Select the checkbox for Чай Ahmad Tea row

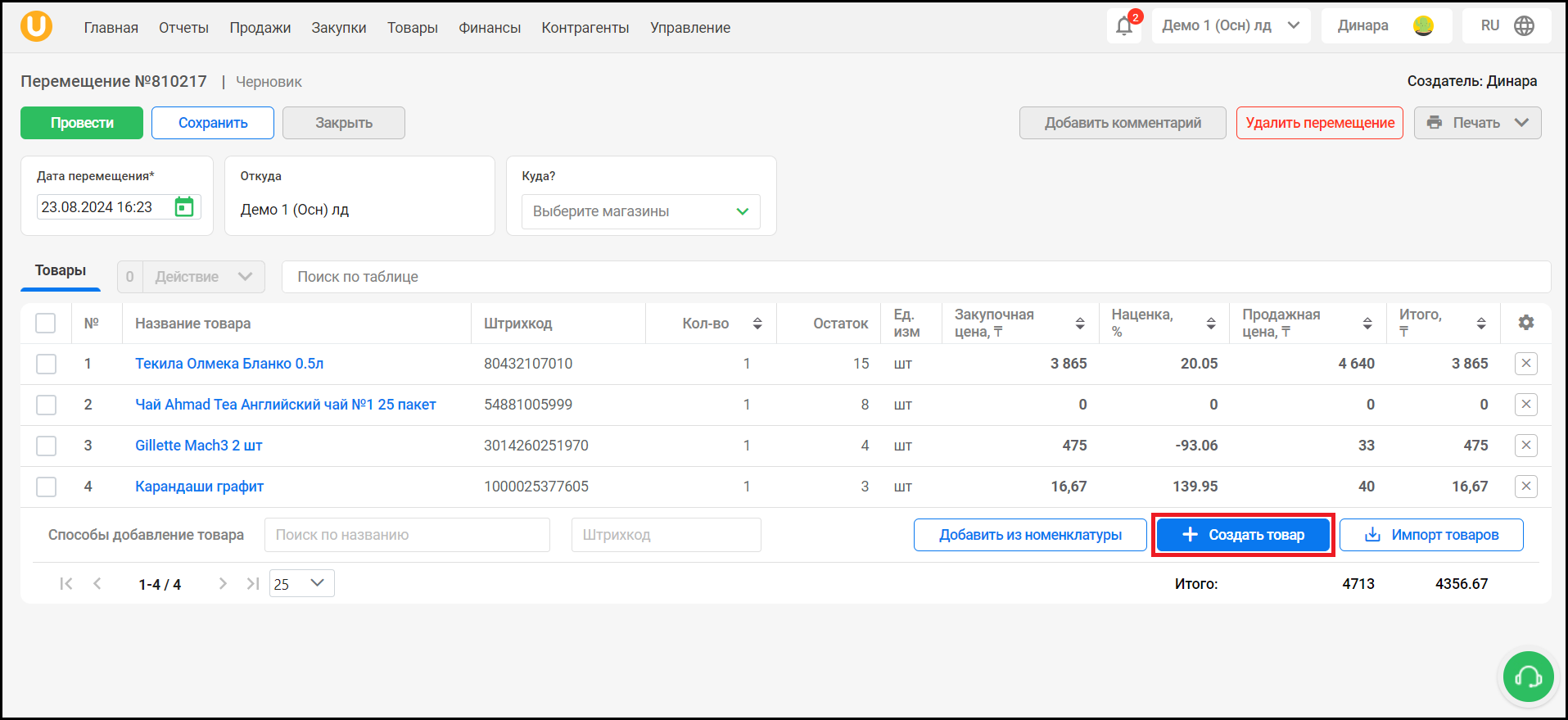click(x=46, y=405)
